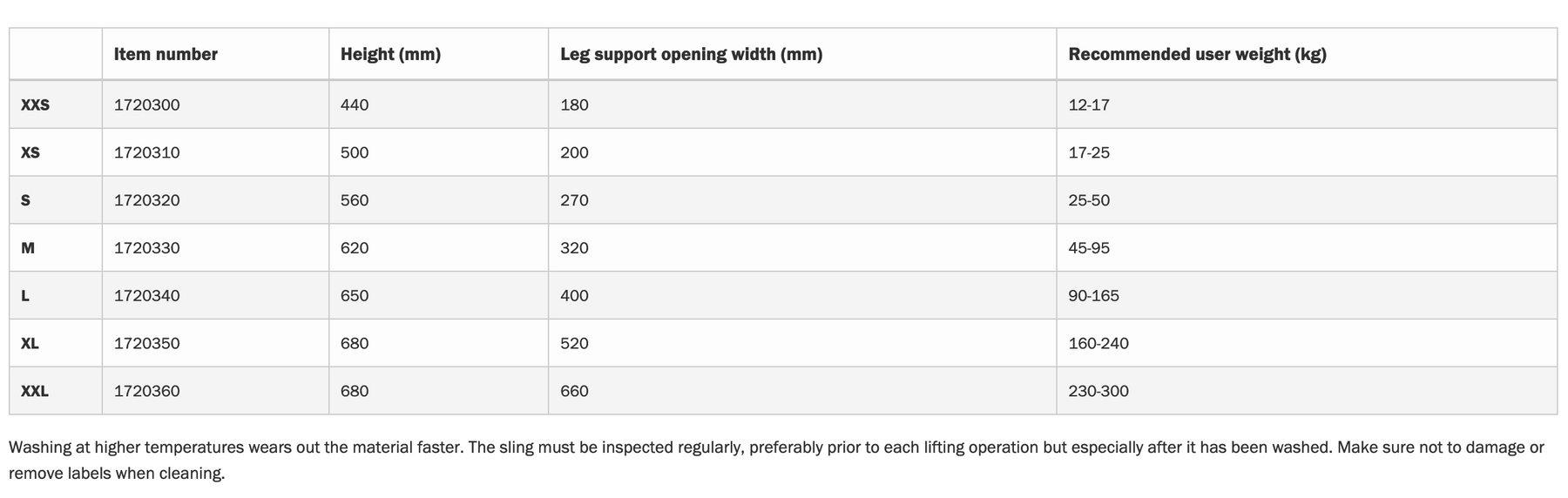Click the 560 height value cell
This screenshot has width=1568, height=498.
(355, 200)
